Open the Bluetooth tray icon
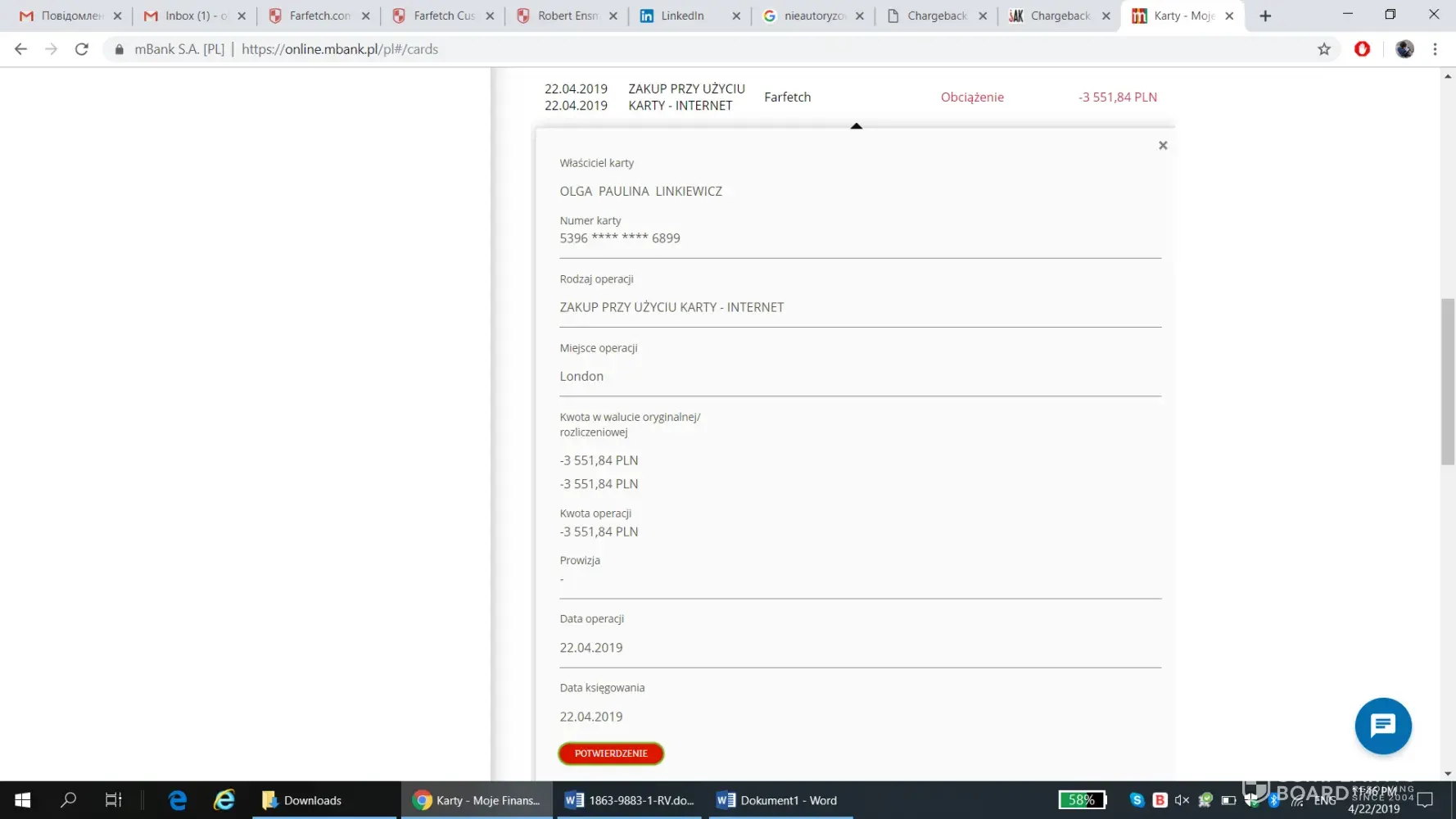1456x819 pixels. point(1274,801)
